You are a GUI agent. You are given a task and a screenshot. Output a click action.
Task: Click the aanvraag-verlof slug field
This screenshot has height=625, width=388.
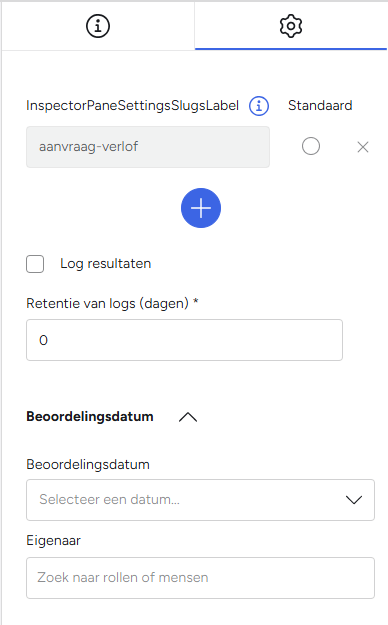tap(148, 147)
